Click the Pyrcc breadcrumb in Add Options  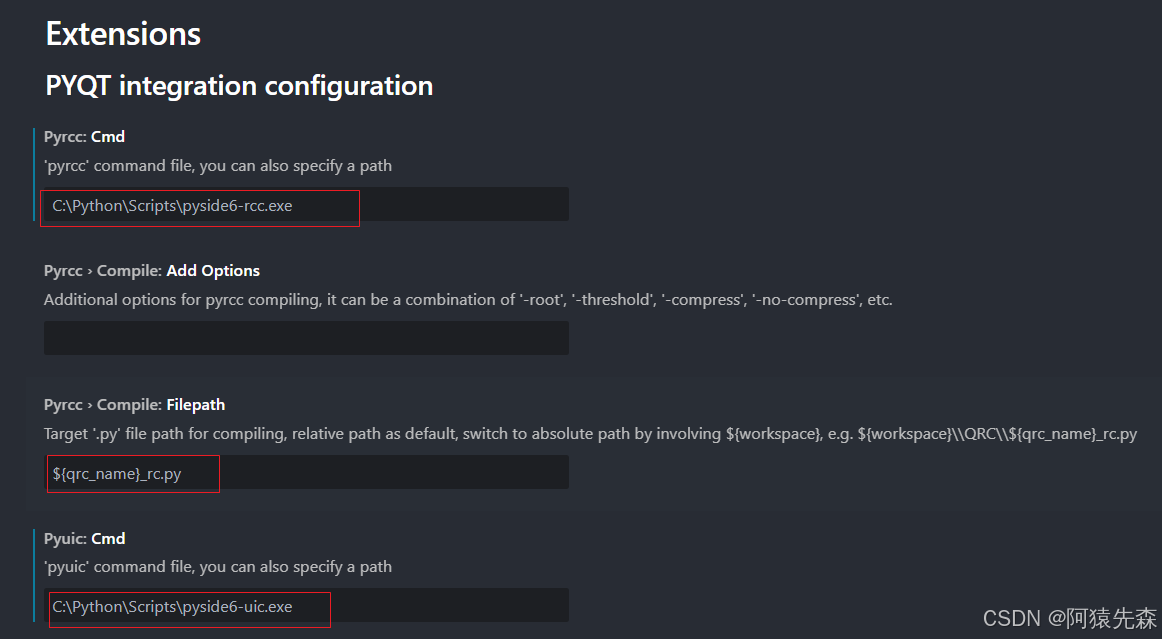pyautogui.click(x=62, y=270)
